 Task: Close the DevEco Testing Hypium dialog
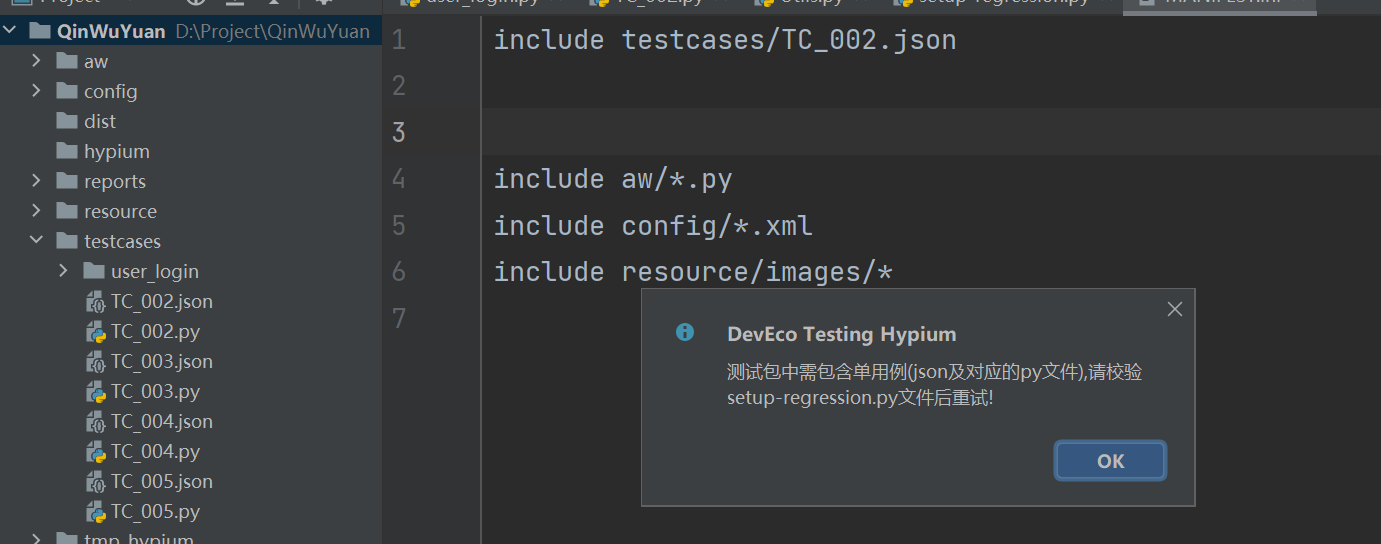pyautogui.click(x=1175, y=310)
